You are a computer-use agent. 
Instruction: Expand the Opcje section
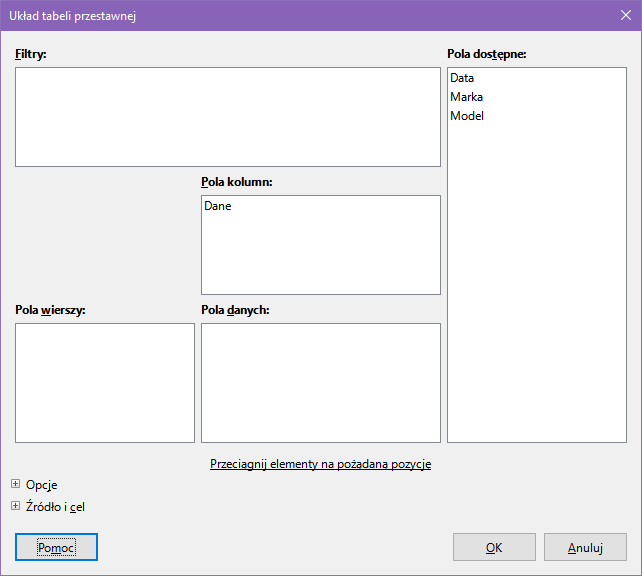[16, 485]
